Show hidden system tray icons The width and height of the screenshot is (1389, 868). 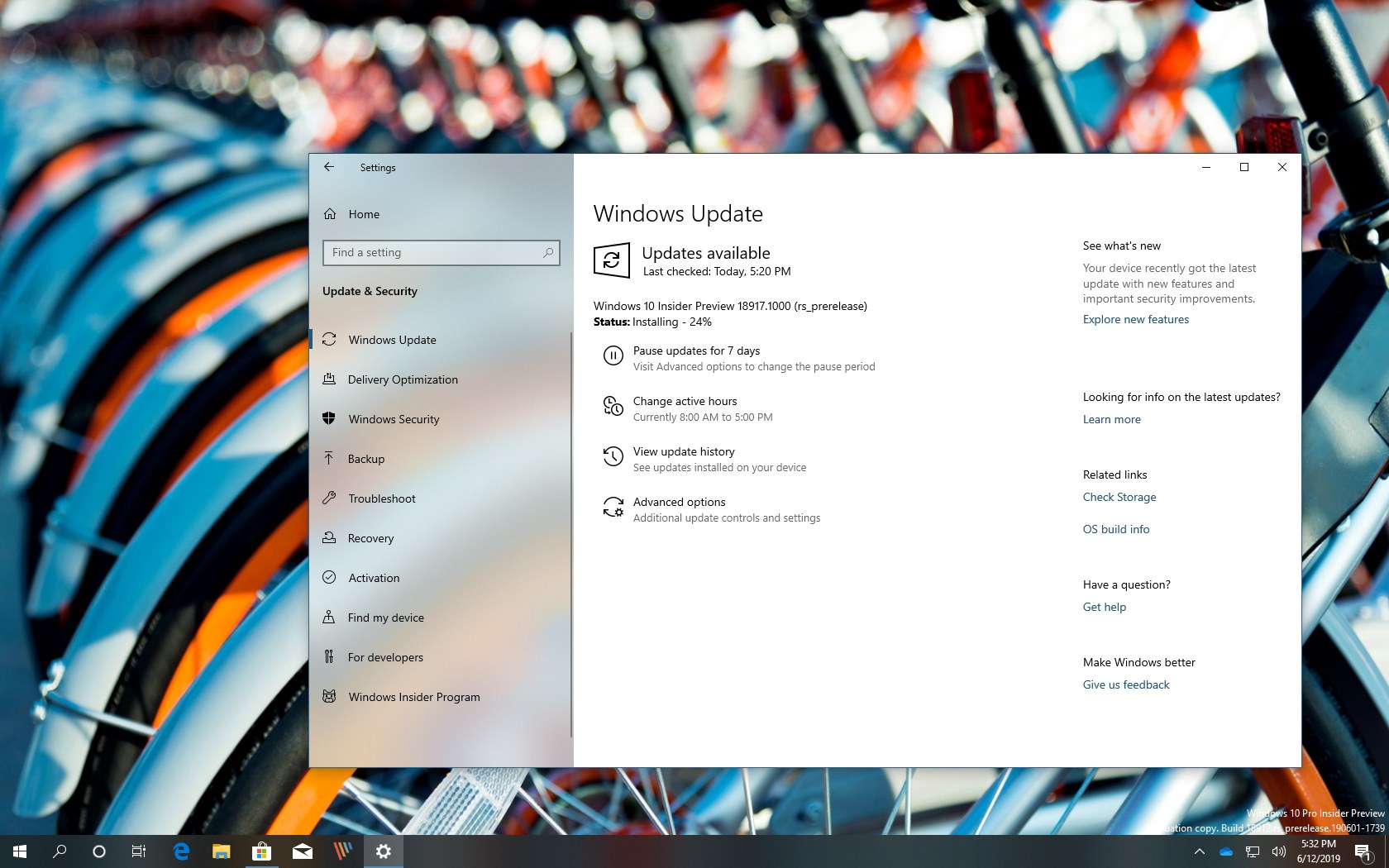click(1200, 851)
